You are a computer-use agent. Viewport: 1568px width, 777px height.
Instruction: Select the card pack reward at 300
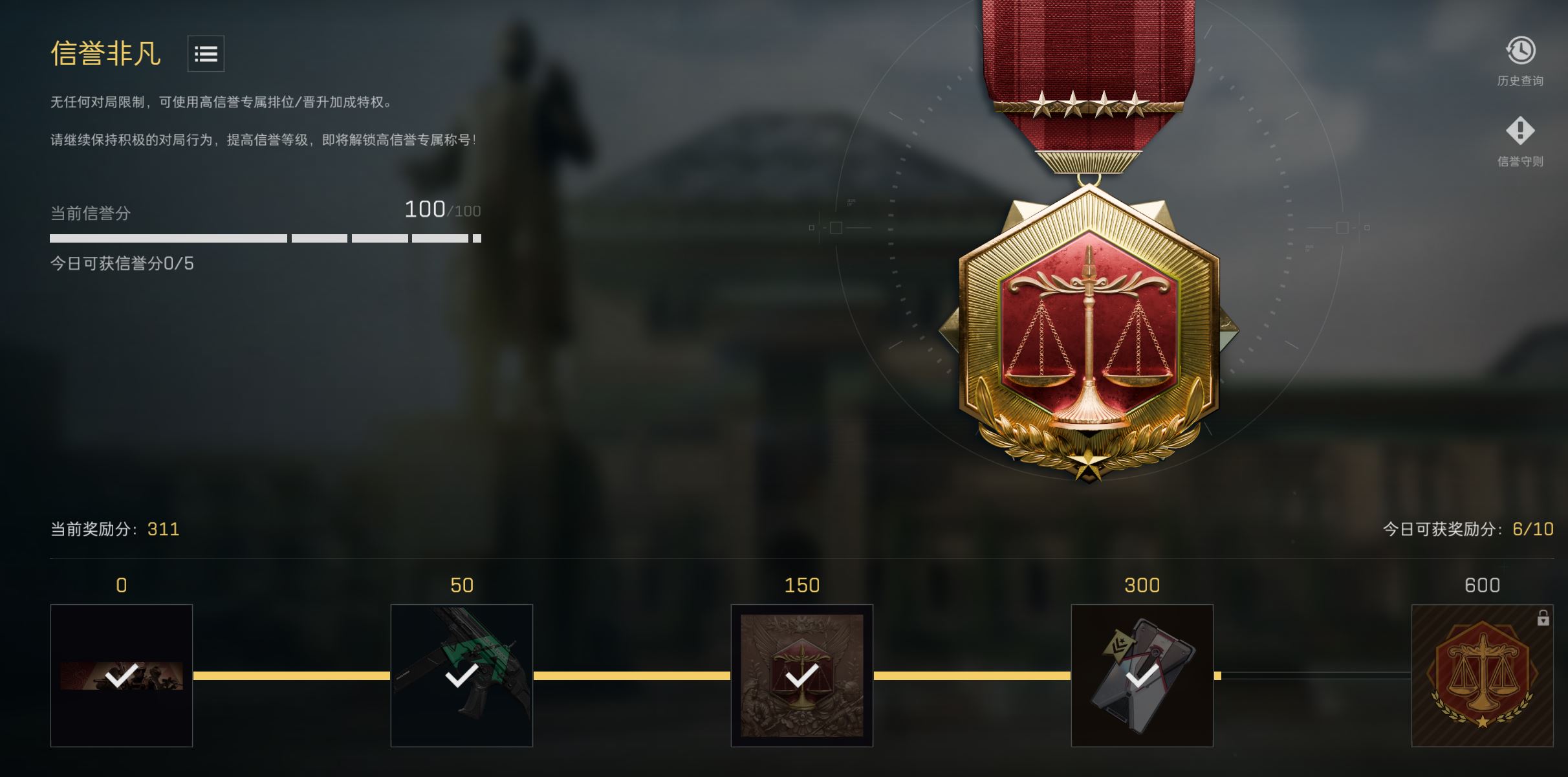1142,675
